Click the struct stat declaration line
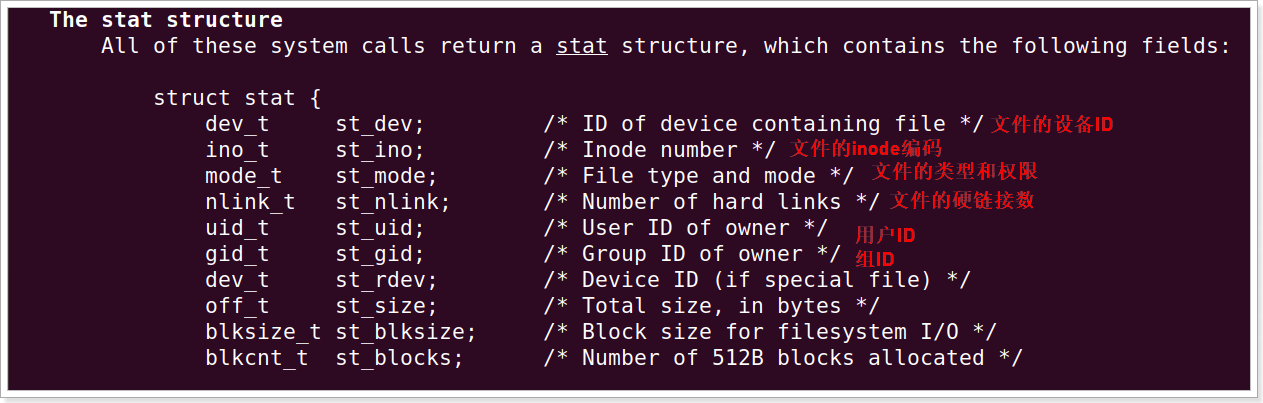 coord(236,98)
